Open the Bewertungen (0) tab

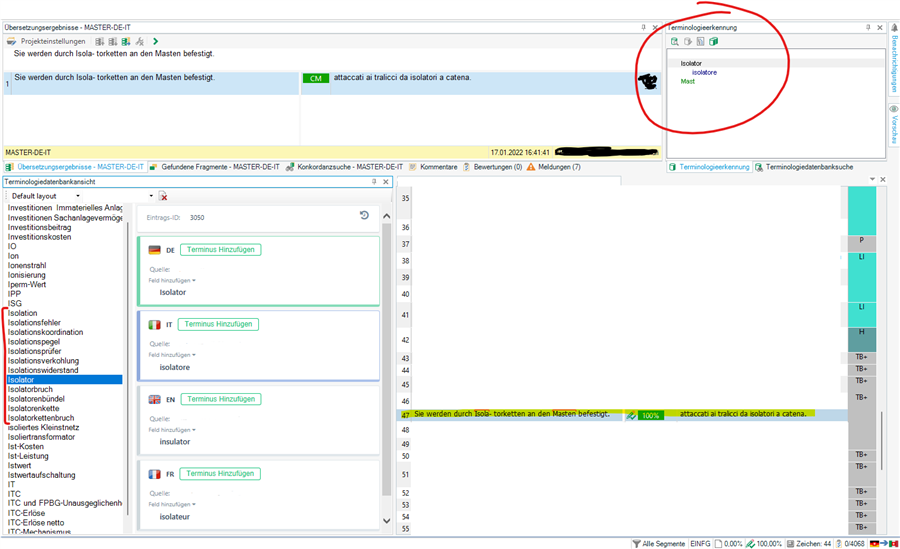pos(492,167)
